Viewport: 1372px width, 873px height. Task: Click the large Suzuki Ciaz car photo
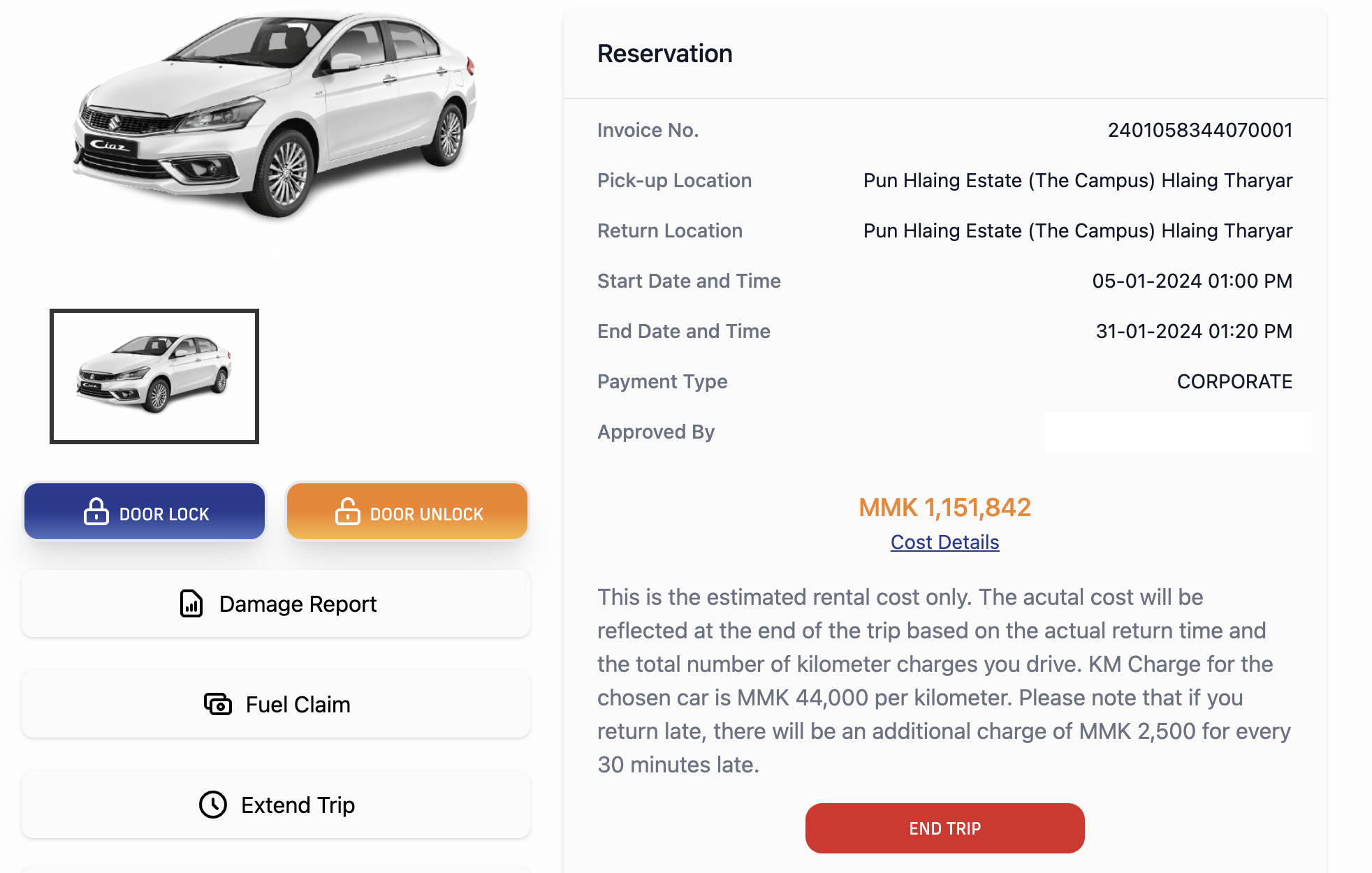tap(275, 115)
